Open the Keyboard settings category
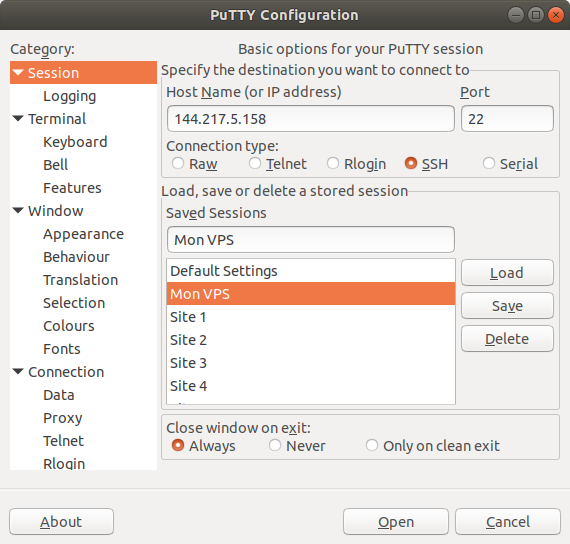The height and width of the screenshot is (544, 570). point(75,142)
